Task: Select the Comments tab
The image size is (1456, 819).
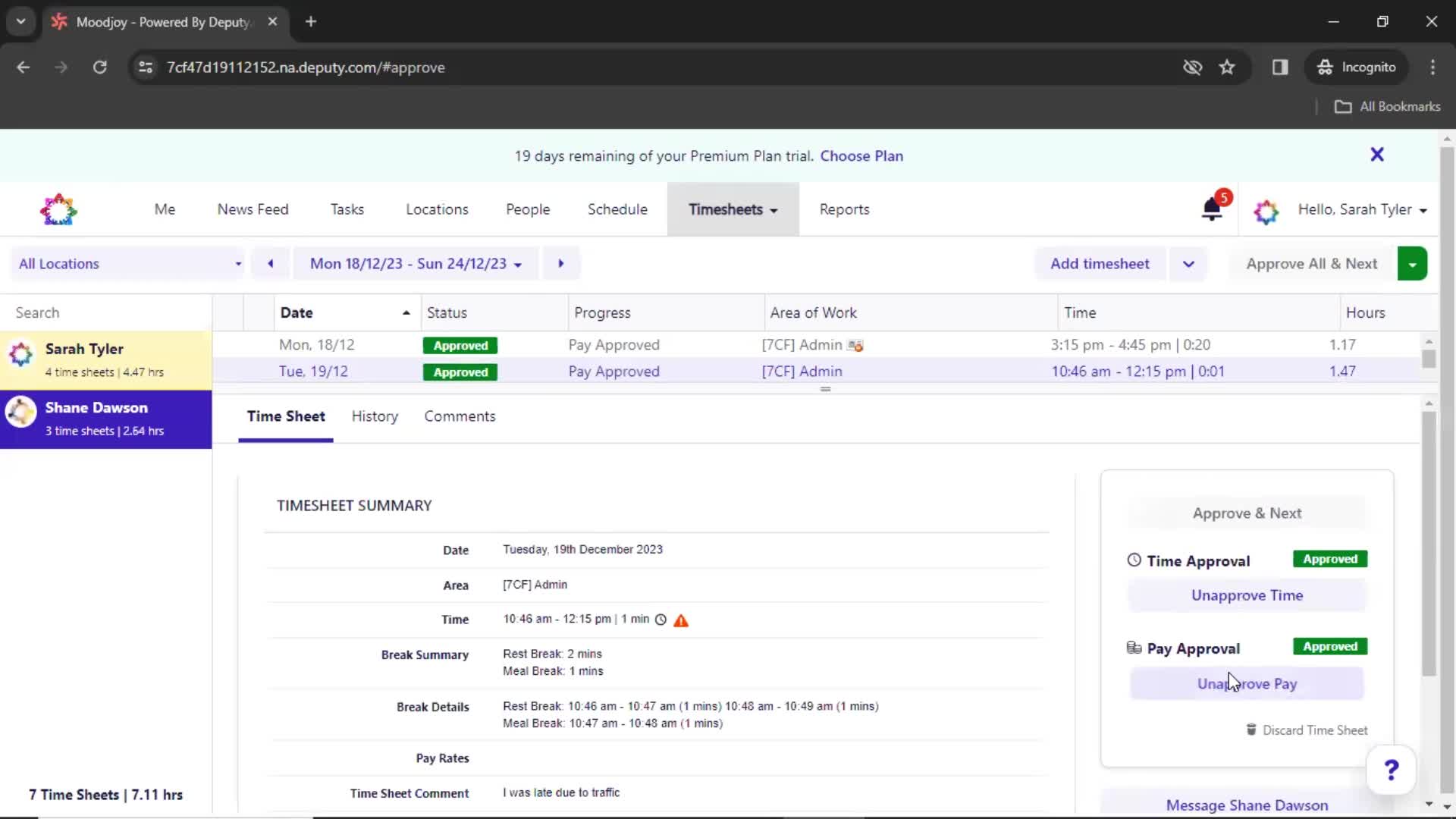Action: (459, 416)
